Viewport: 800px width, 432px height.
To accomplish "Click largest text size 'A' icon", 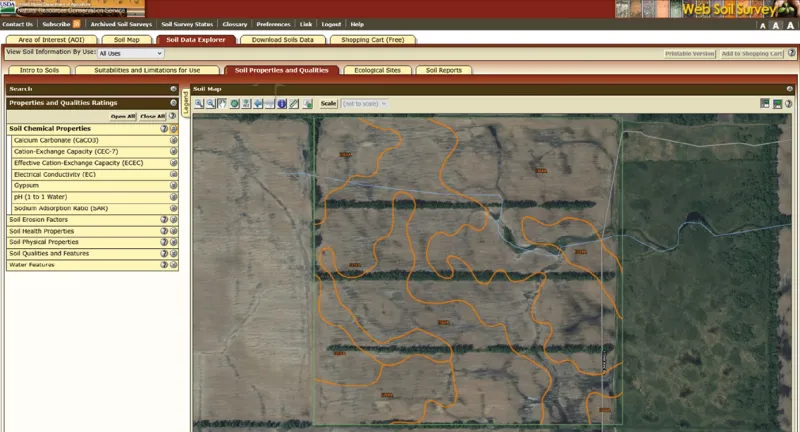I will (789, 24).
